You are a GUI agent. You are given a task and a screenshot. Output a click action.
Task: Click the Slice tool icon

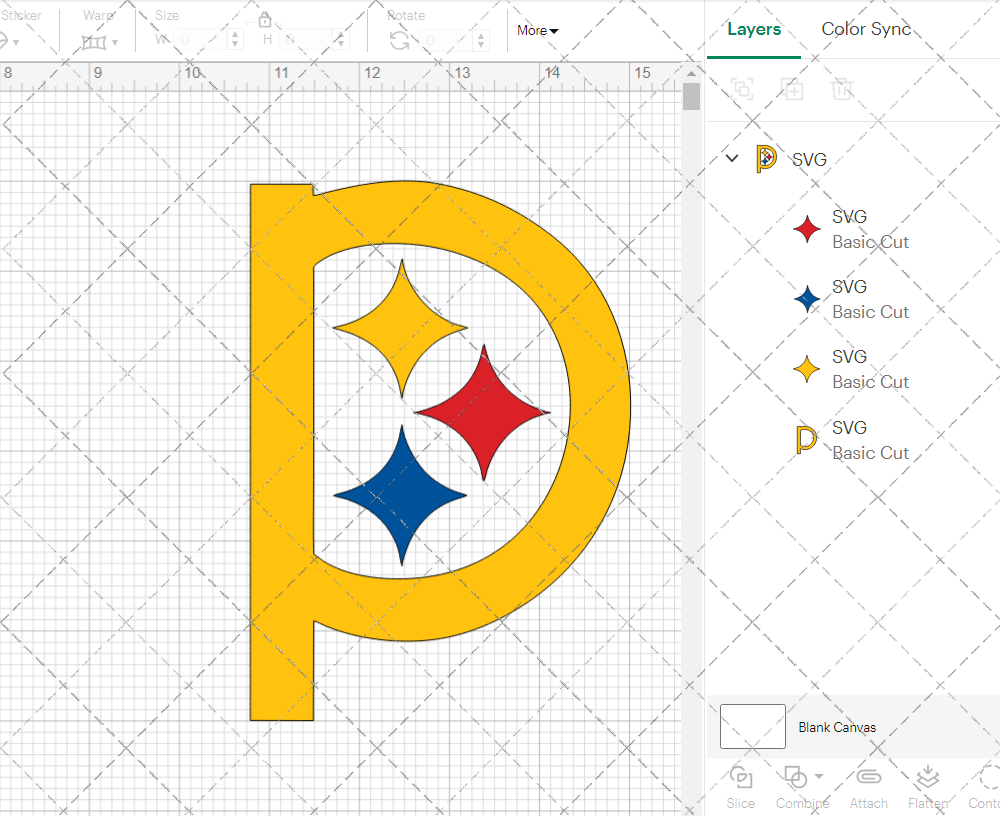point(741,777)
